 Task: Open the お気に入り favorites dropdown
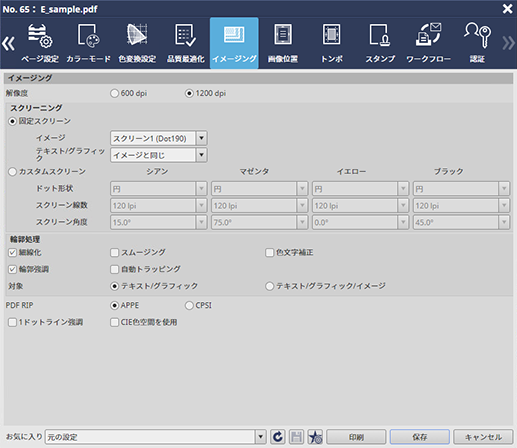[260, 437]
